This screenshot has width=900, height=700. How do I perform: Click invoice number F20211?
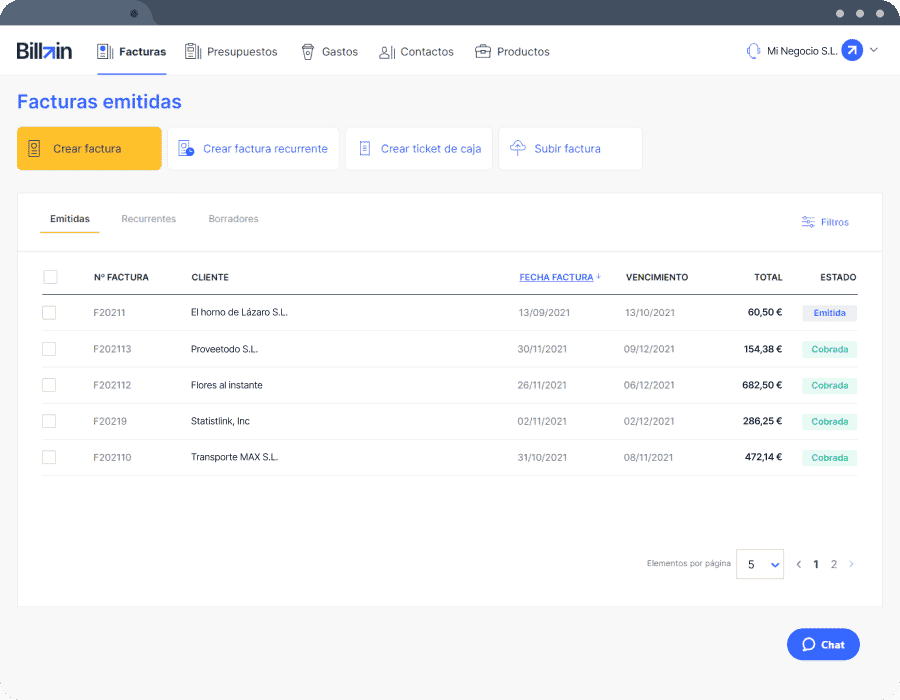[x=109, y=313]
